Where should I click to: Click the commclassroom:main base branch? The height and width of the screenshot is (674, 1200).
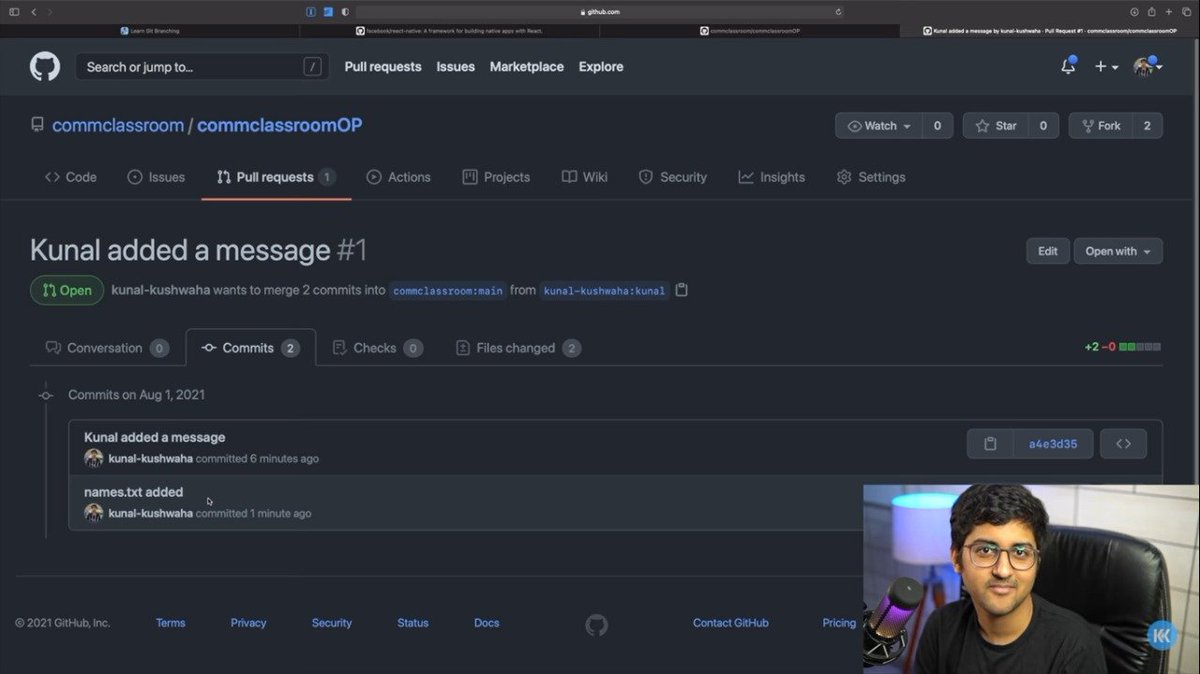(x=447, y=291)
